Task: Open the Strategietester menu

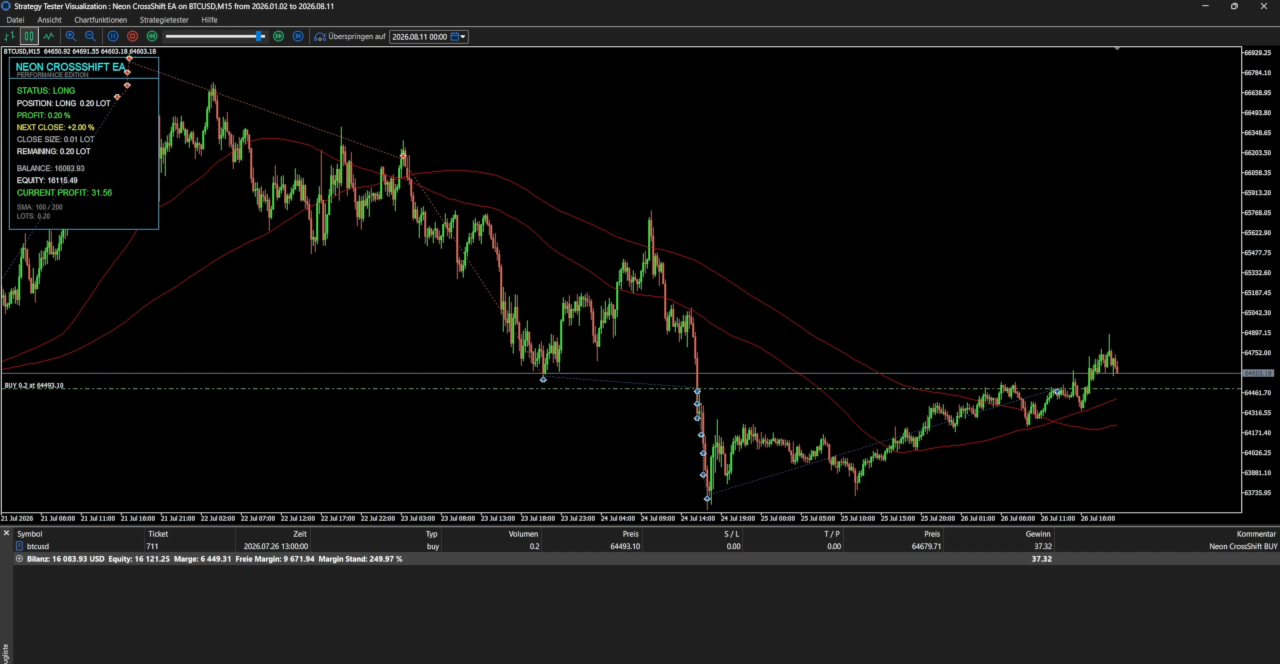Action: coord(164,20)
